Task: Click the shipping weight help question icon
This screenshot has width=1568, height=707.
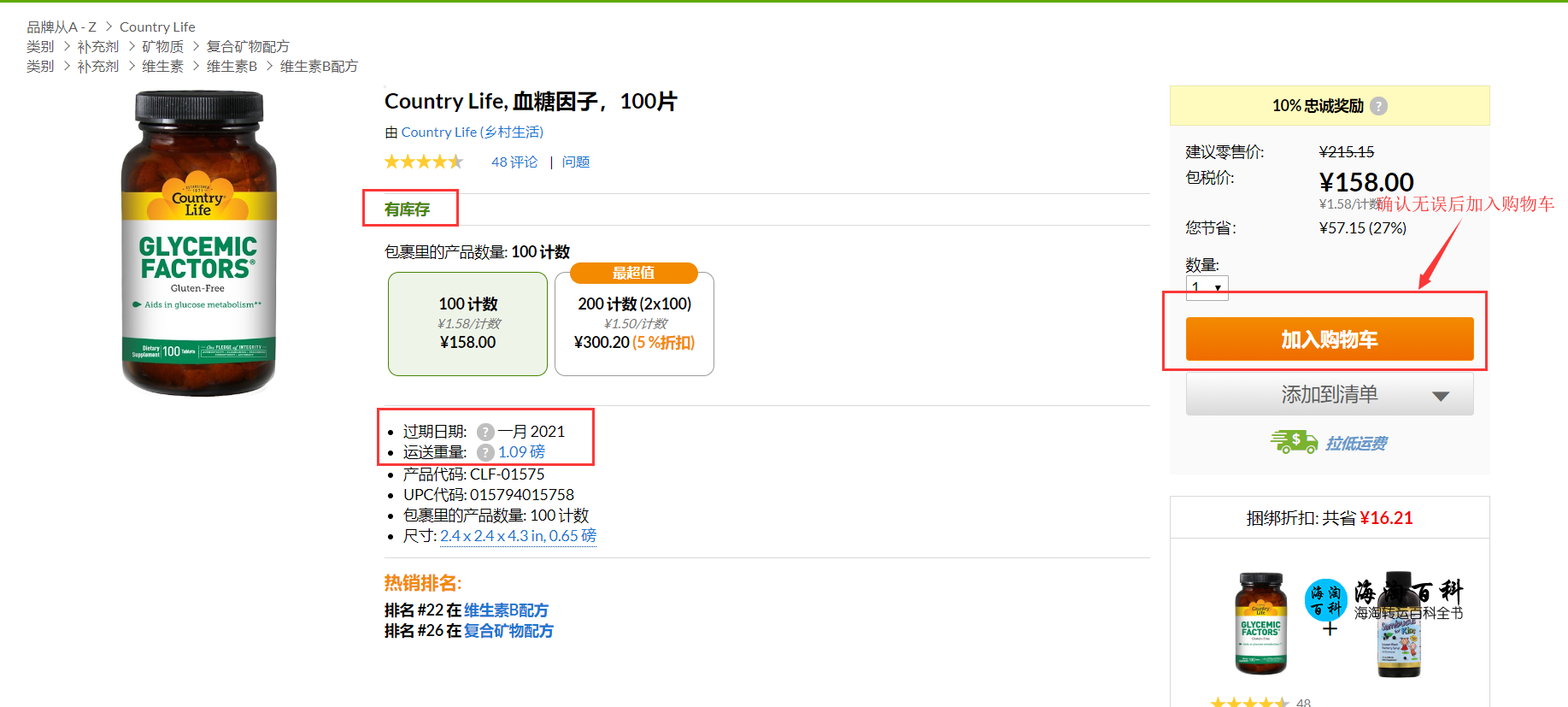Action: click(485, 452)
